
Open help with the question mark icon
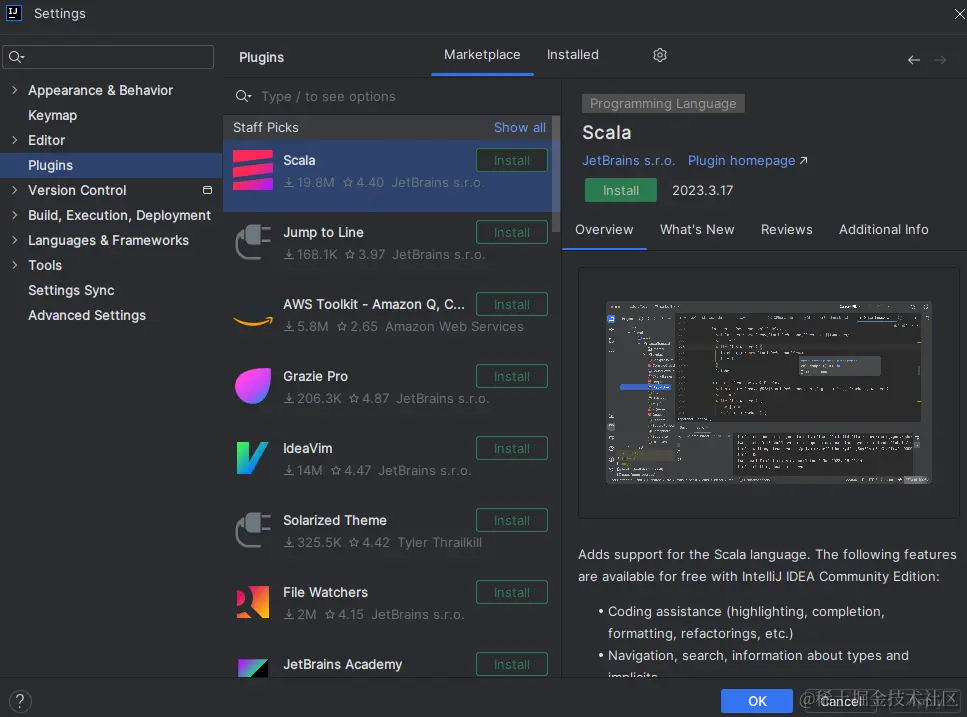click(20, 701)
